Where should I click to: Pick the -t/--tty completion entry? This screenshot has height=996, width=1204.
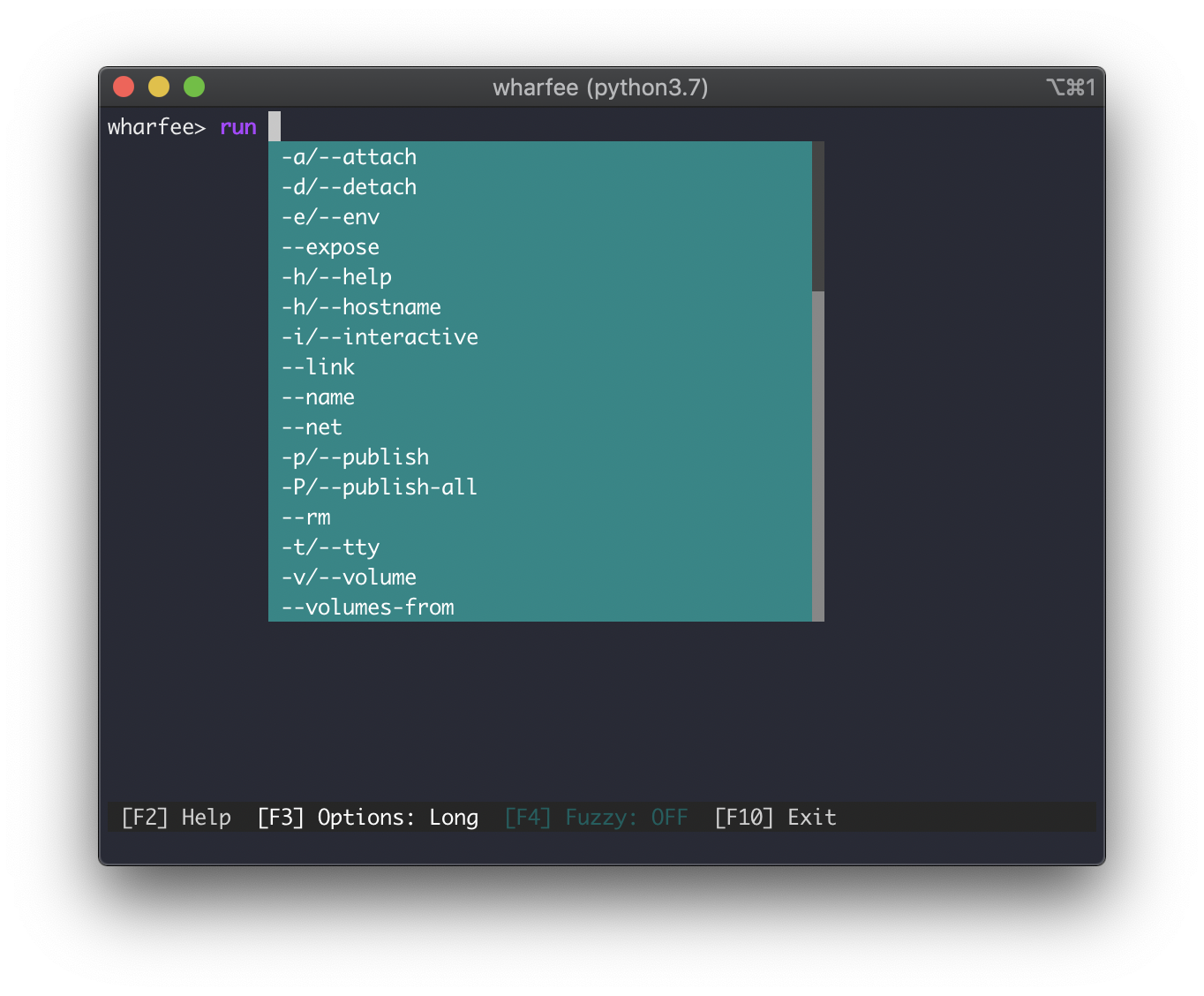(539, 547)
